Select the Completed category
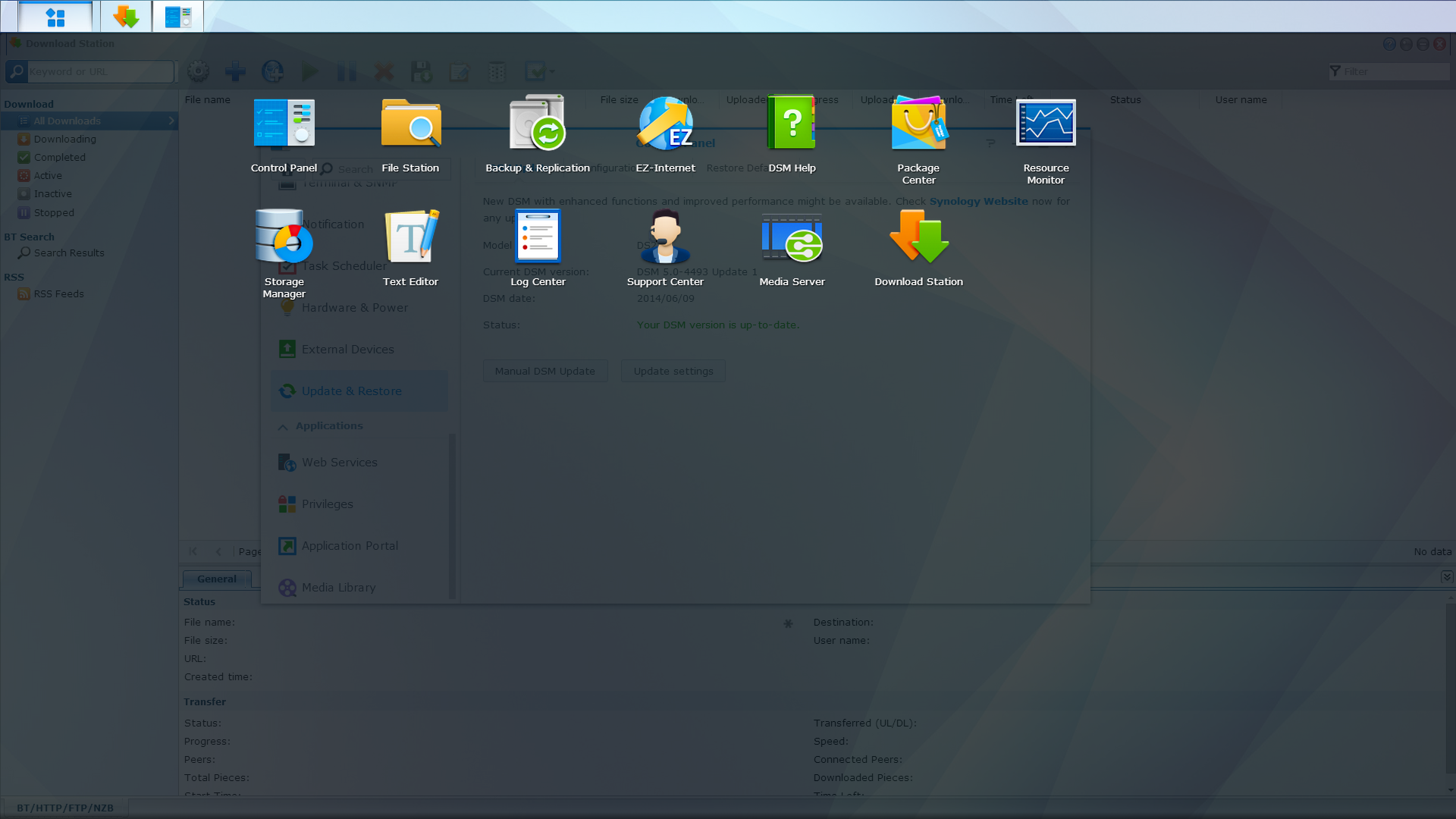Image resolution: width=1456 pixels, height=819 pixels. click(59, 157)
